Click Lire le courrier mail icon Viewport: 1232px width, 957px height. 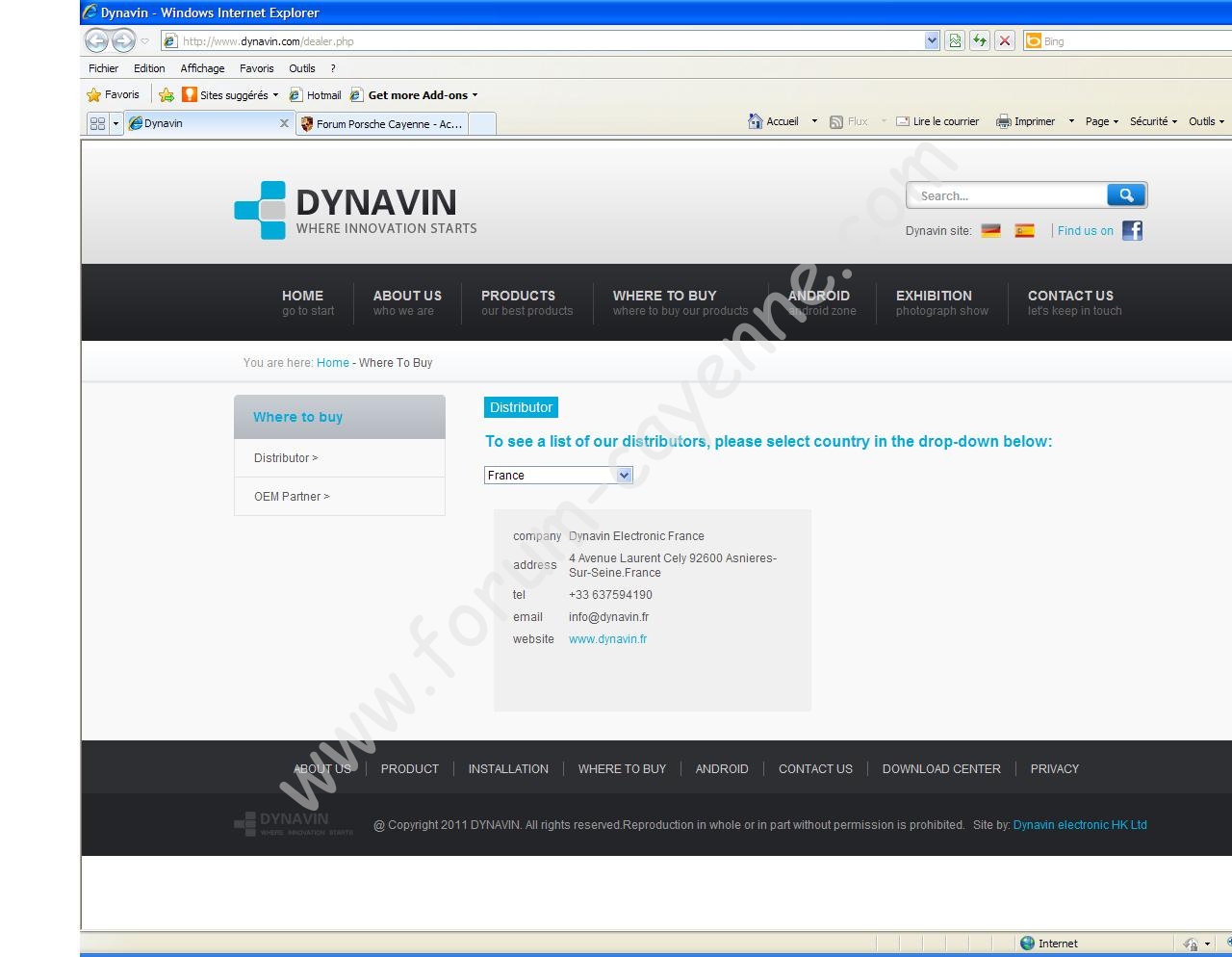coord(903,121)
